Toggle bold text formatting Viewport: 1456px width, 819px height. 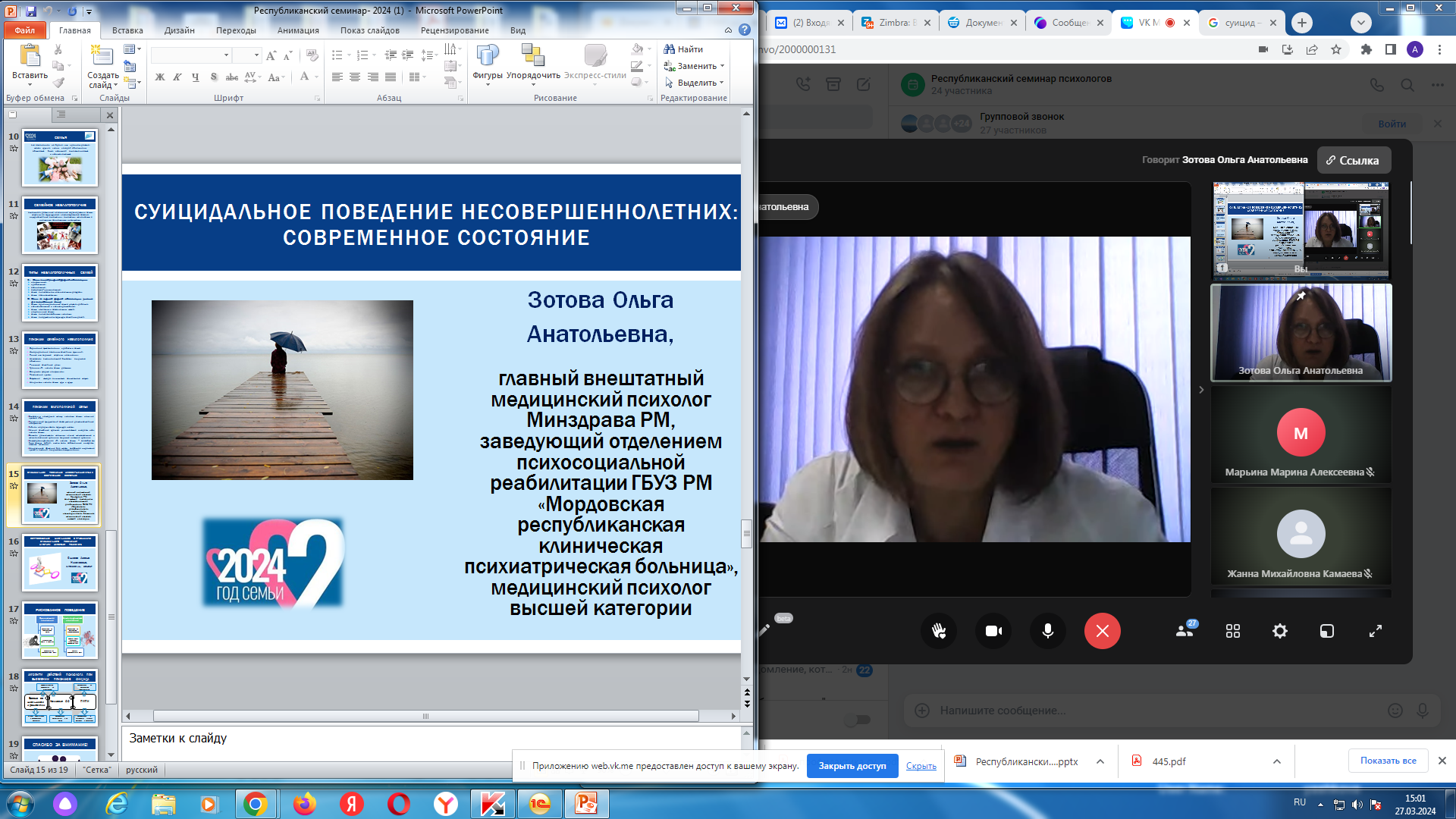[160, 77]
